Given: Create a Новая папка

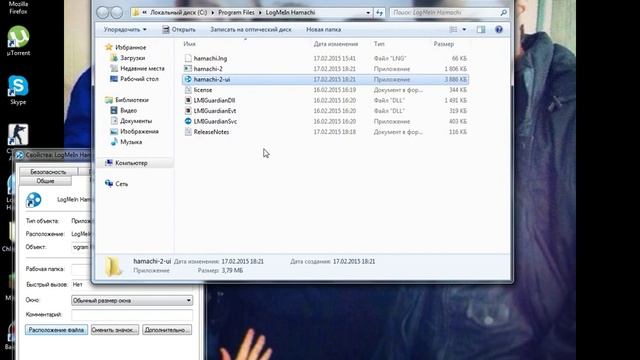Looking at the screenshot, I should pos(323,29).
